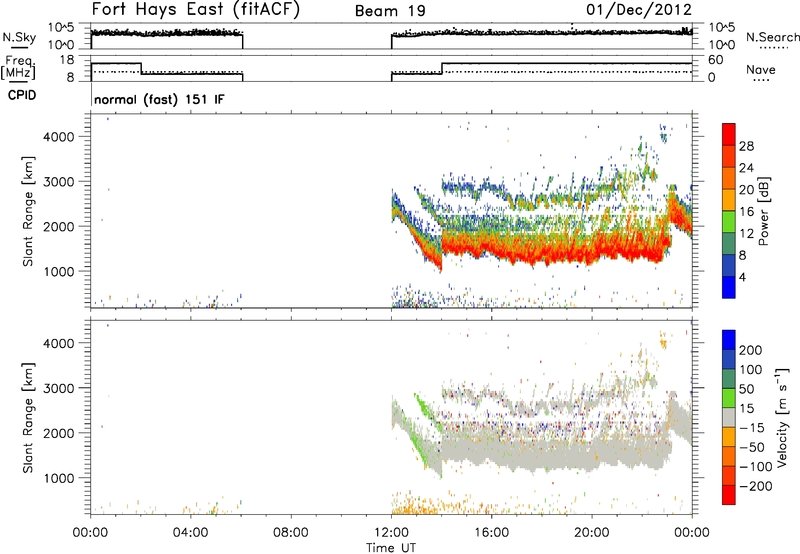The height and width of the screenshot is (554, 800).
Task: Click the '100' value on Velocity colorbar
Action: pyautogui.click(x=751, y=369)
